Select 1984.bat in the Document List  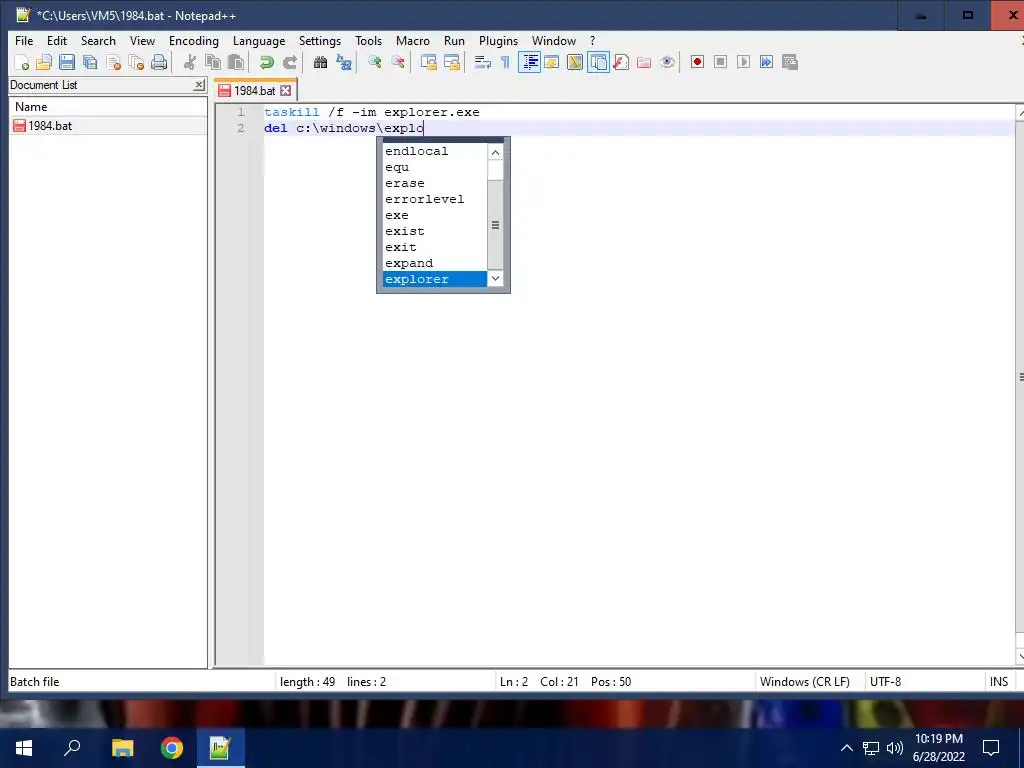(108, 126)
